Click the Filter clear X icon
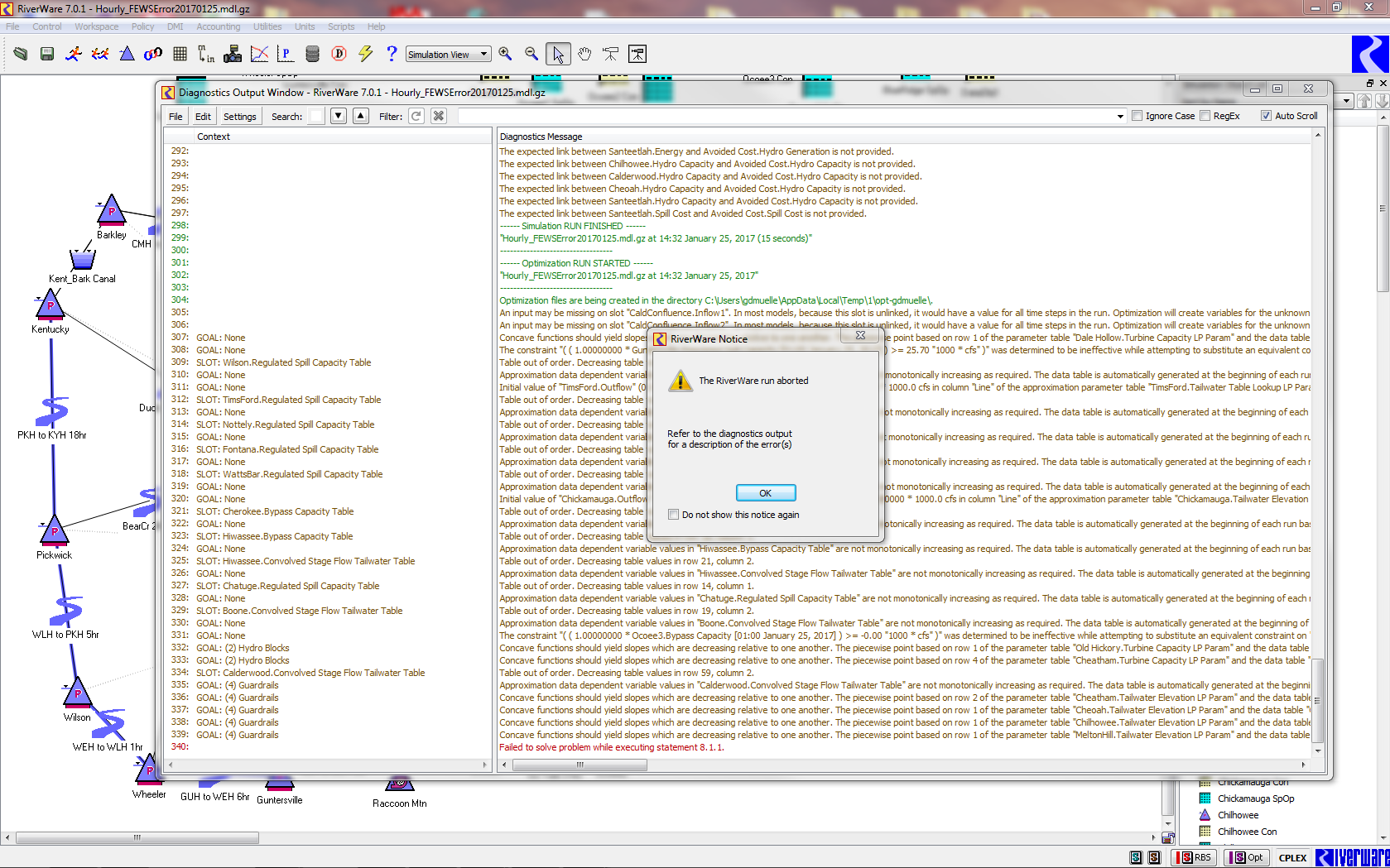 (x=439, y=116)
